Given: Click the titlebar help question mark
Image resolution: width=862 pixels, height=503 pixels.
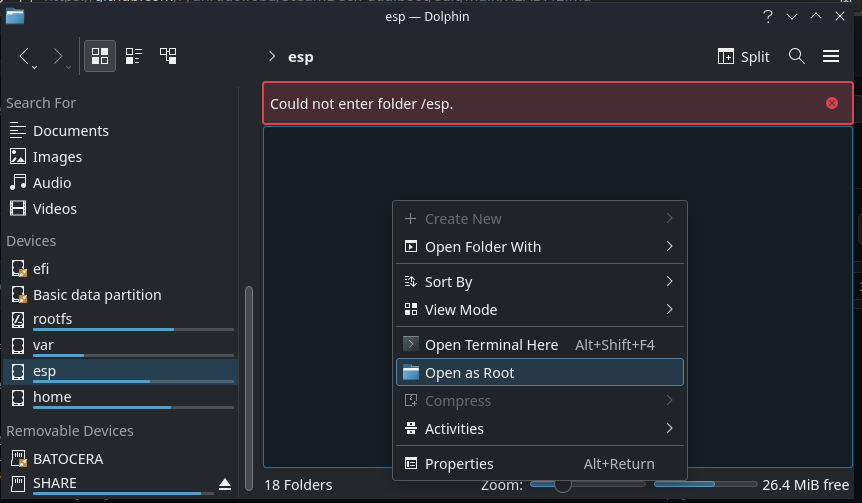Looking at the screenshot, I should tap(768, 16).
